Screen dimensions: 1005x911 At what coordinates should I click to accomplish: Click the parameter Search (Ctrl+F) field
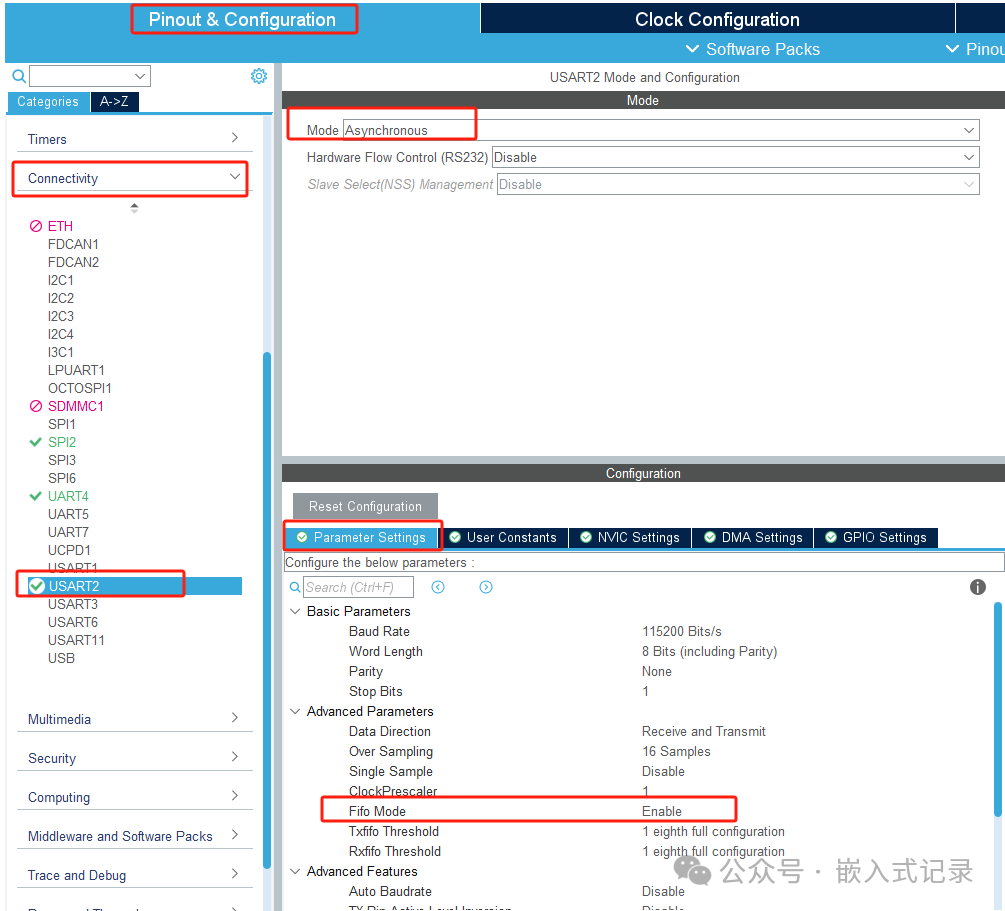(358, 587)
